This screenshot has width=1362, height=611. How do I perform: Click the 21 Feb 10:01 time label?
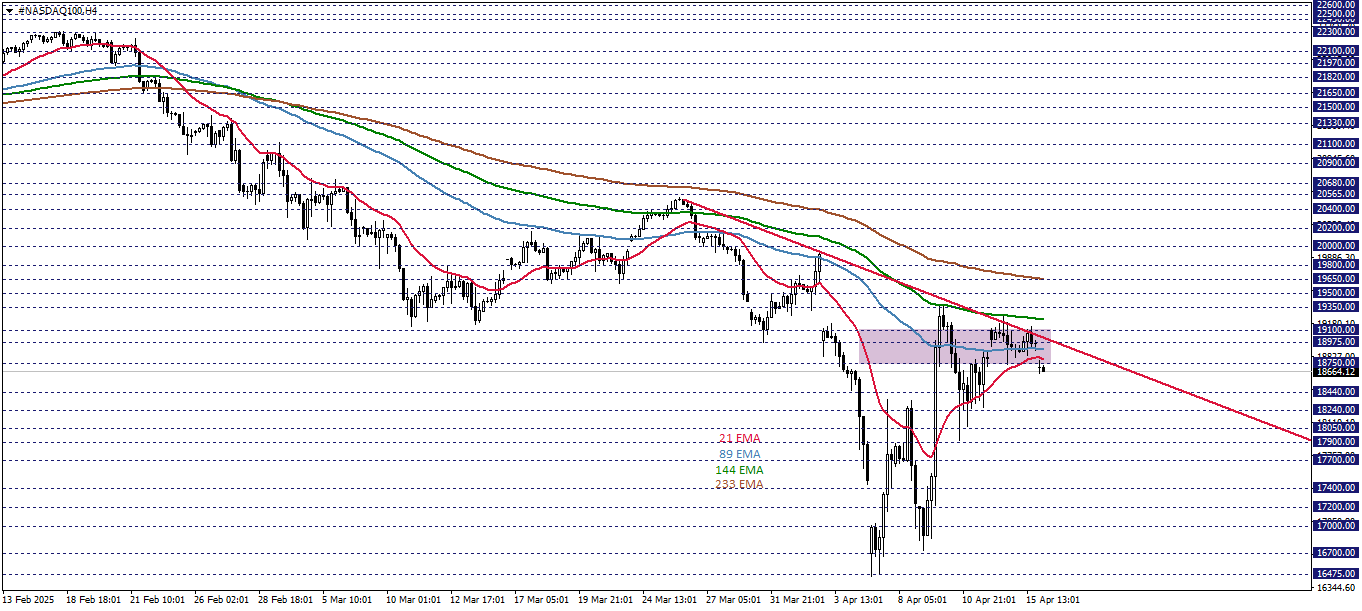click(157, 601)
